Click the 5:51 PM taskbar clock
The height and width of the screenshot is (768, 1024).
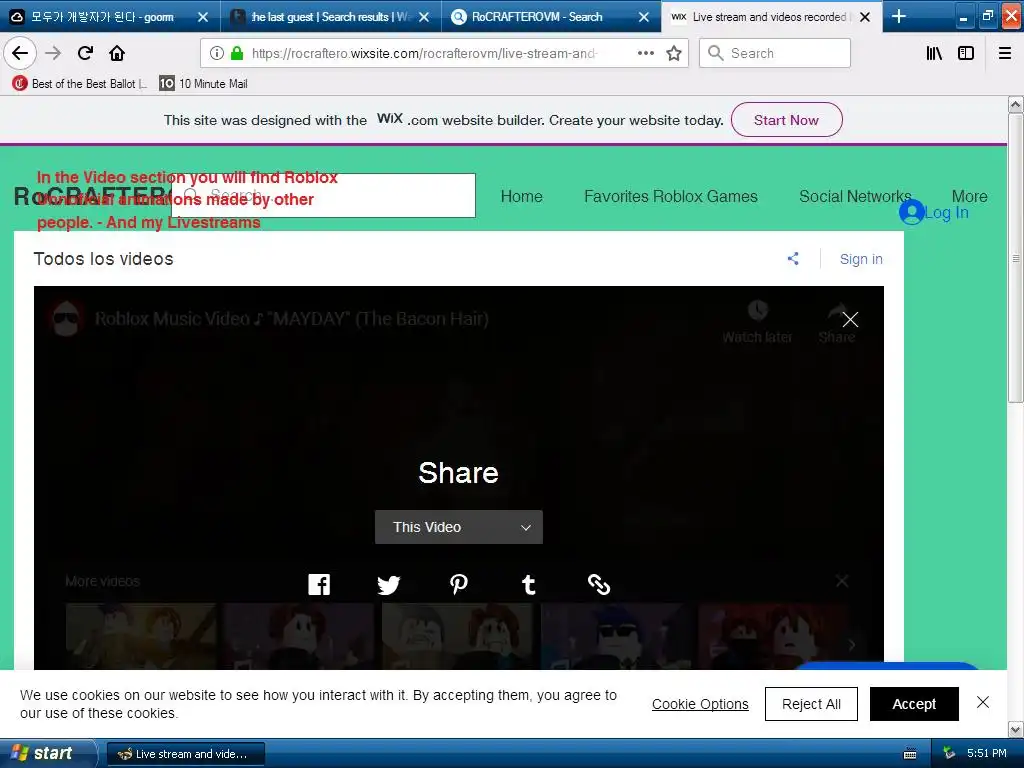click(x=987, y=754)
